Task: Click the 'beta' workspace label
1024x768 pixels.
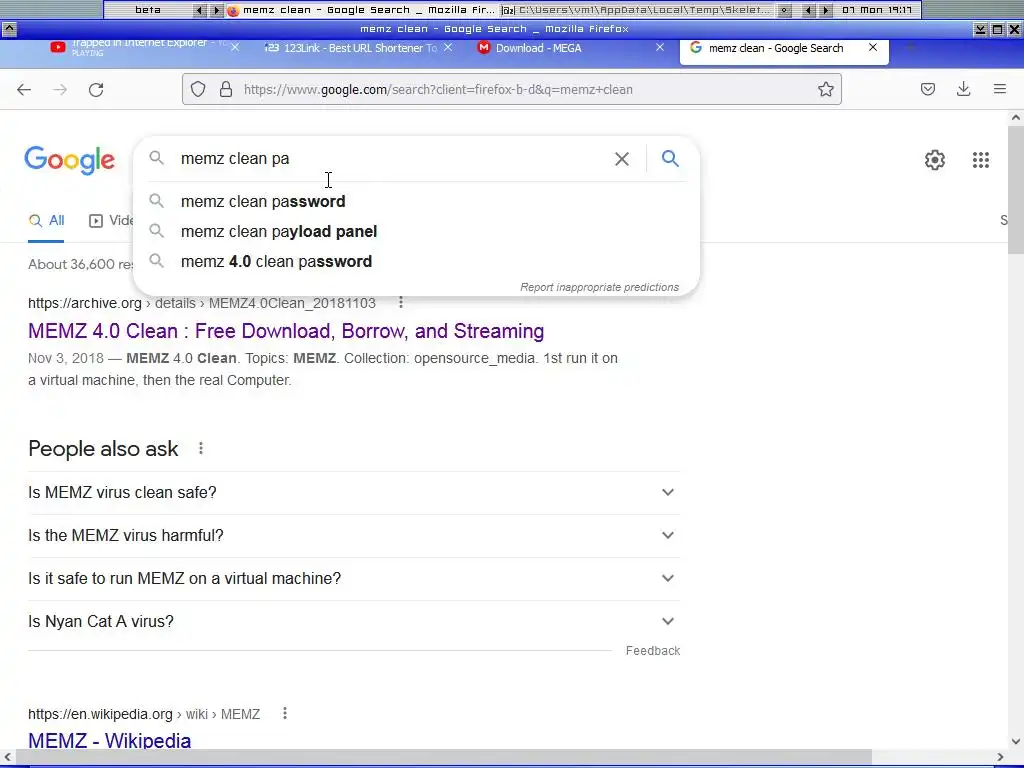Action: point(148,10)
